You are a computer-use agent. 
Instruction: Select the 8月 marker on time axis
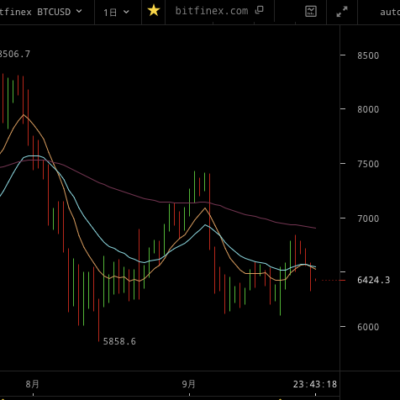pyautogui.click(x=32, y=384)
